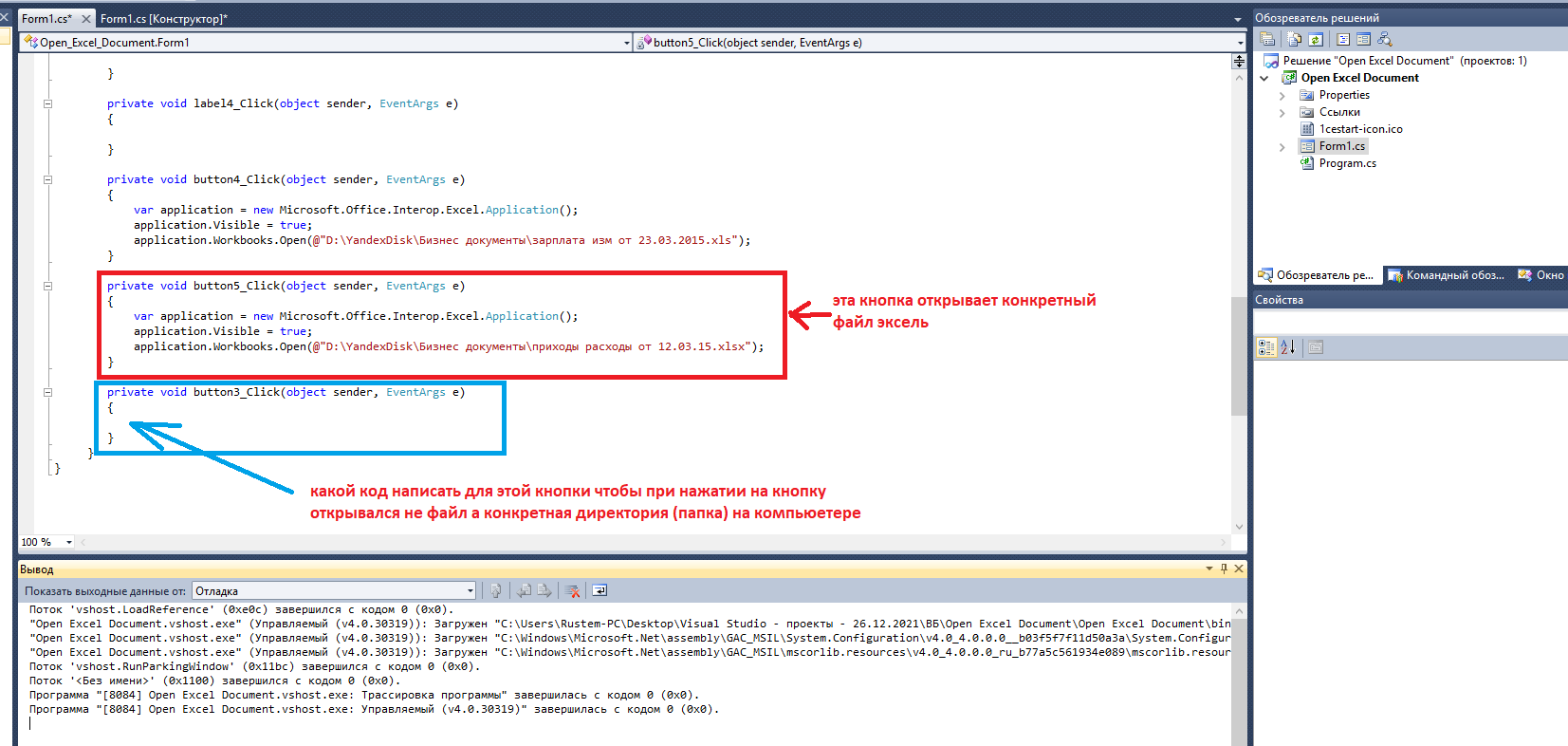1568x746 pixels.
Task: Click the editor horizontal scrollbar
Action: click(655, 542)
